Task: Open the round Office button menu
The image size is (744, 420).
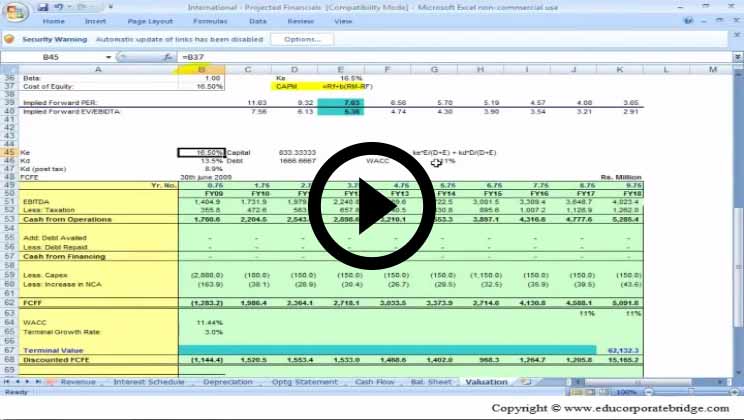Action: point(15,12)
